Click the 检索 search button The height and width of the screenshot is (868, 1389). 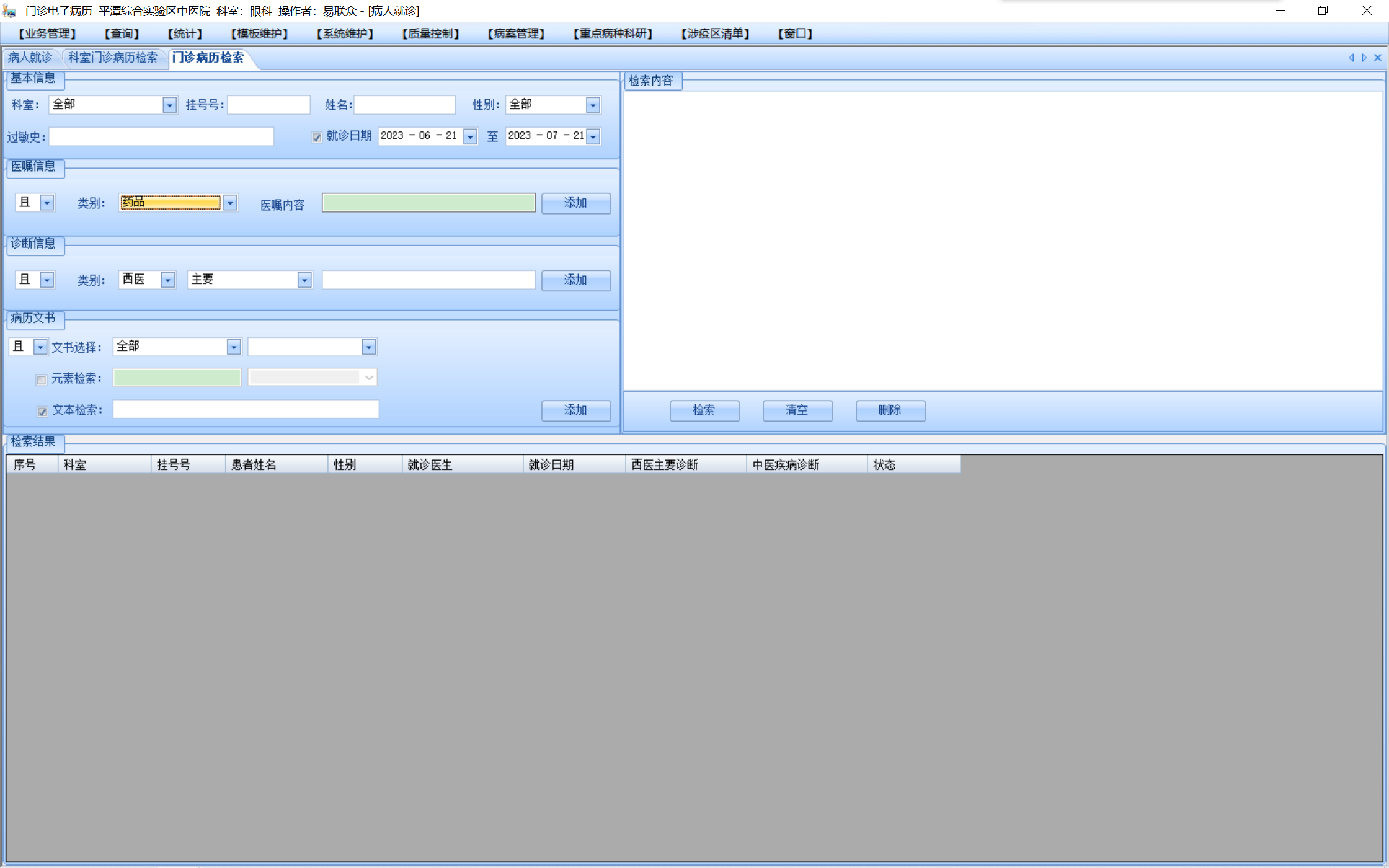(704, 410)
